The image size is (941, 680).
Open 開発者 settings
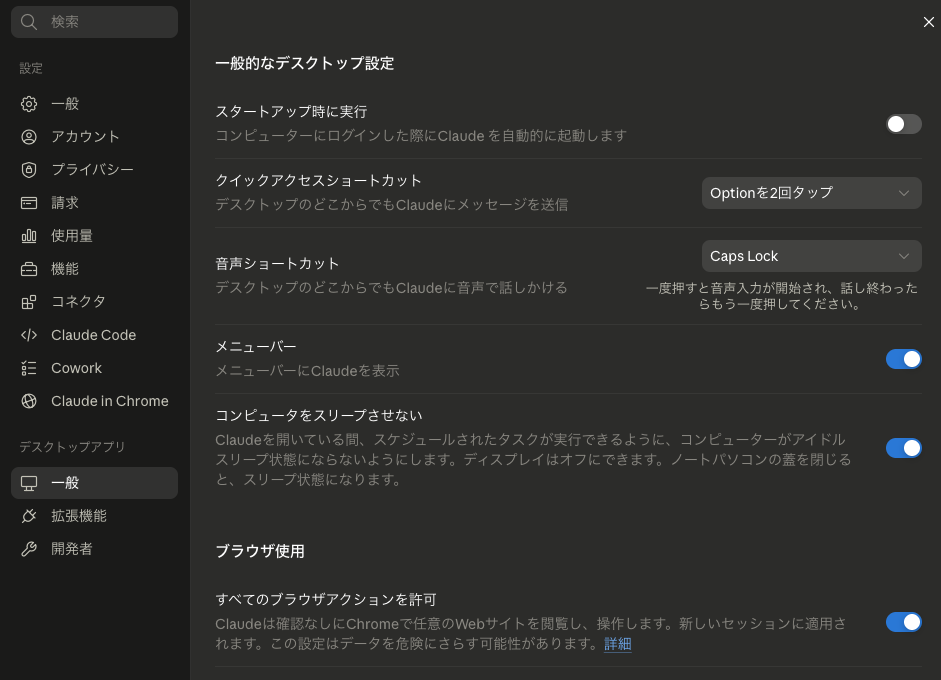pos(94,549)
